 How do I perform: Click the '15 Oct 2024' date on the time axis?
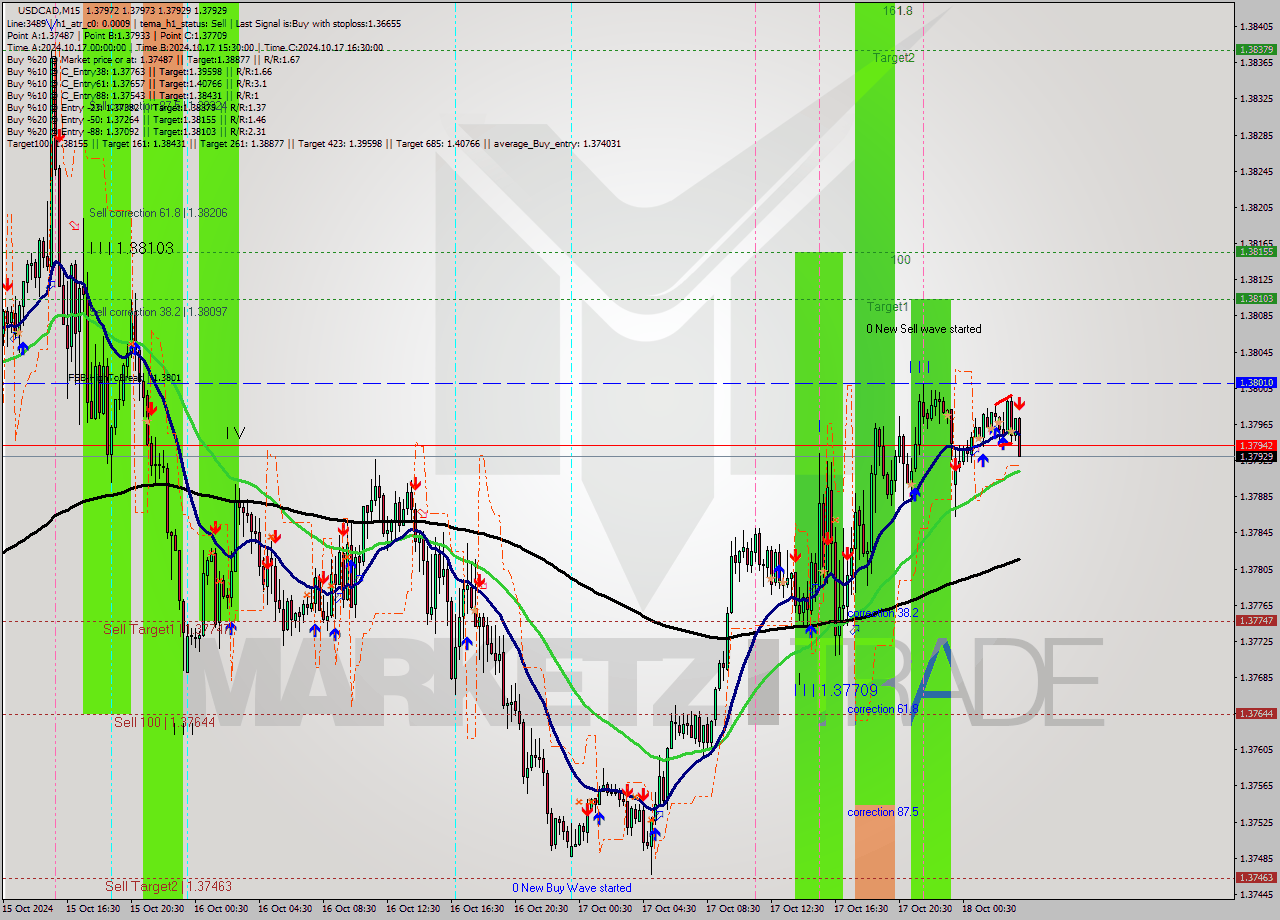28,909
